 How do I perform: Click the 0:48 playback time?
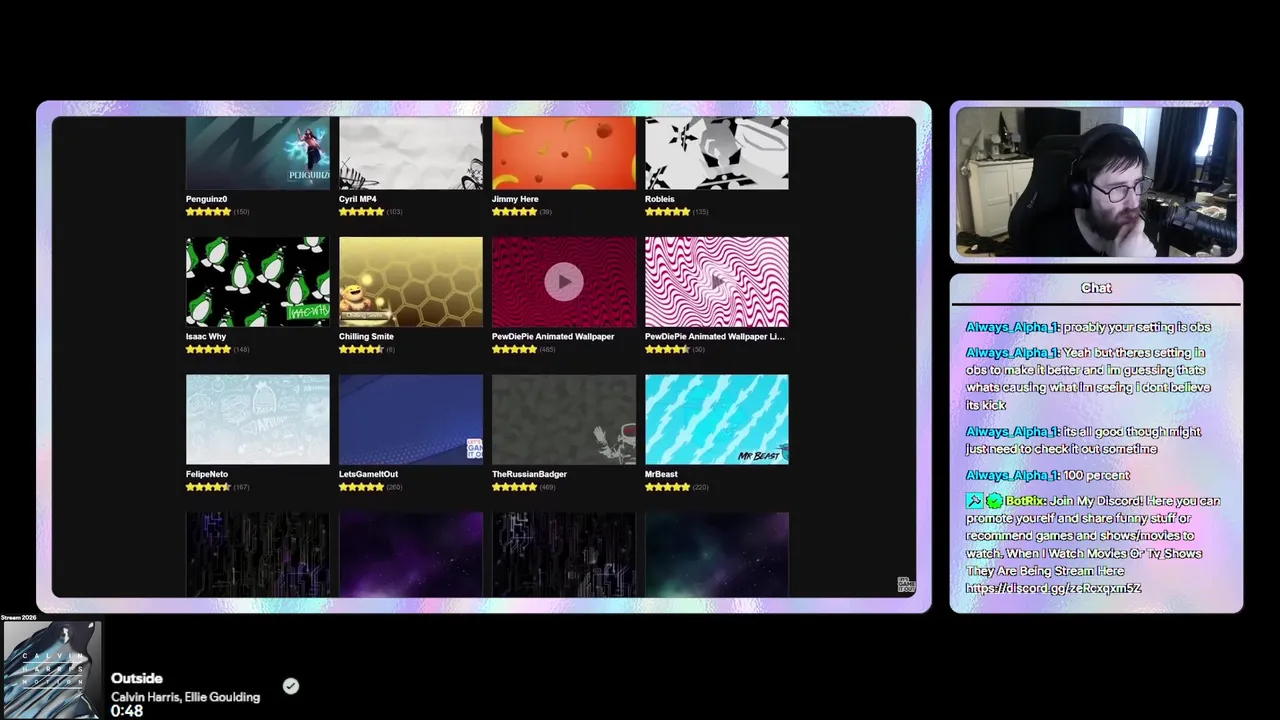click(x=127, y=712)
